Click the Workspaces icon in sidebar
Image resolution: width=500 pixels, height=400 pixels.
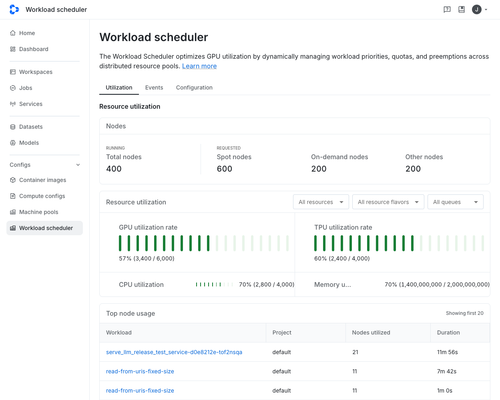point(13,72)
